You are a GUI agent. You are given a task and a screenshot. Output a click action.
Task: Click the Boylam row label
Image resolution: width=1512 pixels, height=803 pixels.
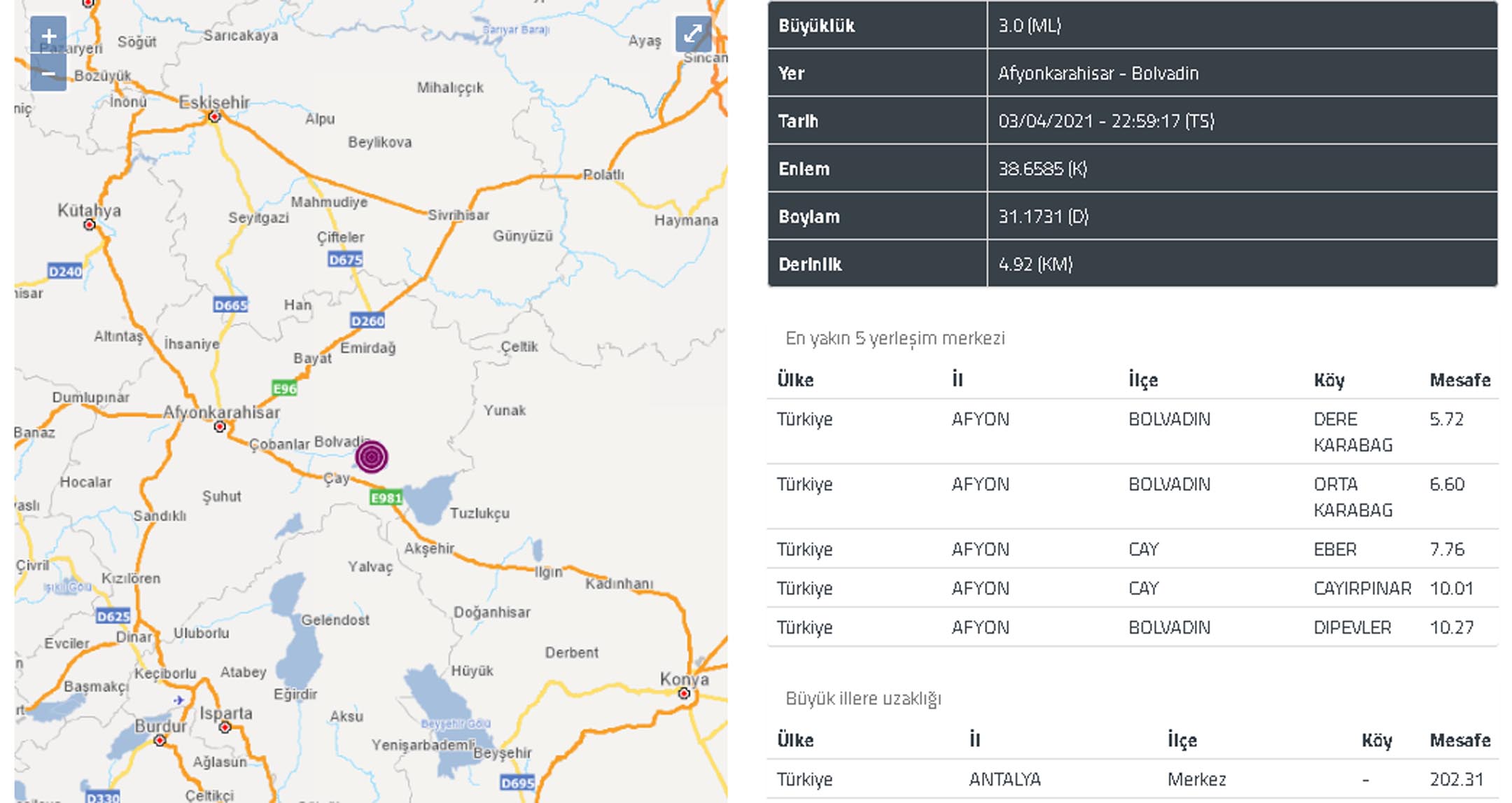(808, 216)
